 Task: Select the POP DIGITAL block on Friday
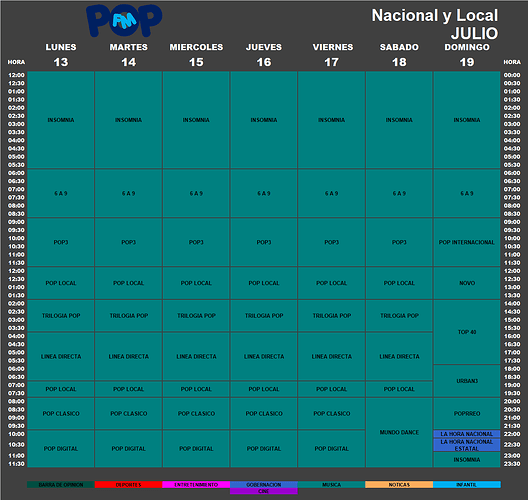pyautogui.click(x=331, y=448)
